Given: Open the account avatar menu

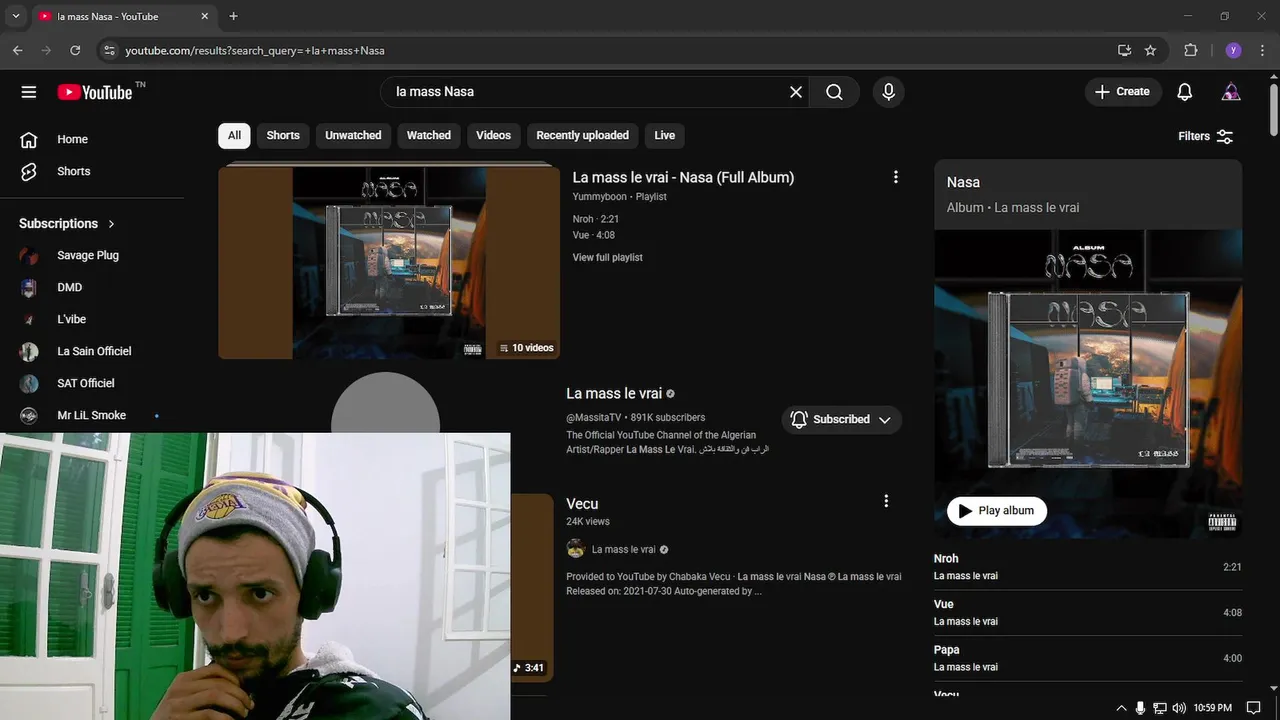Looking at the screenshot, I should tap(1231, 92).
